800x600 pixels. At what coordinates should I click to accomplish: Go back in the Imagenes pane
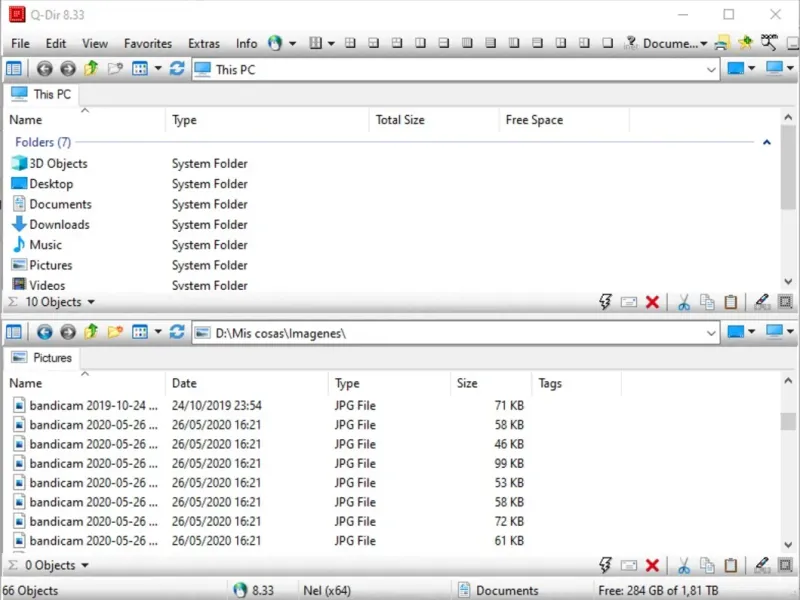coord(44,332)
